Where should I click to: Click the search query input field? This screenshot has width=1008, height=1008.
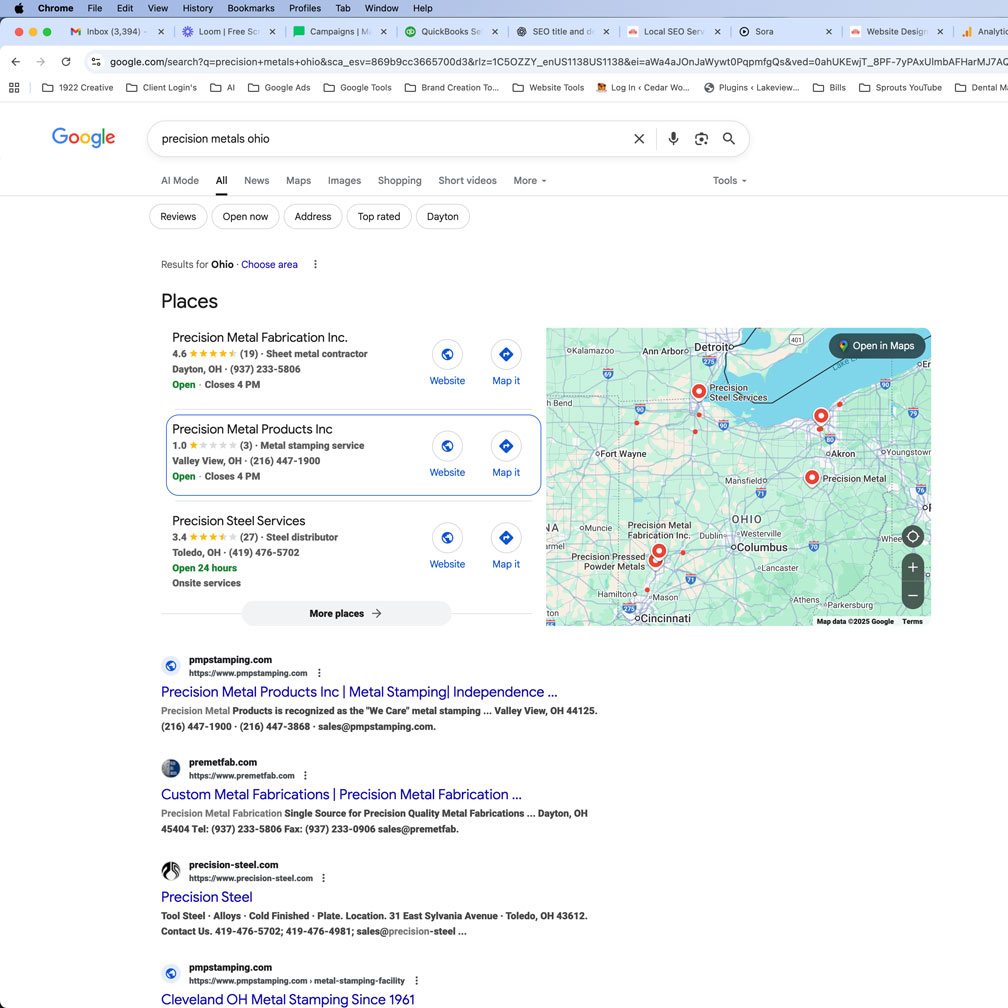[x=392, y=139]
